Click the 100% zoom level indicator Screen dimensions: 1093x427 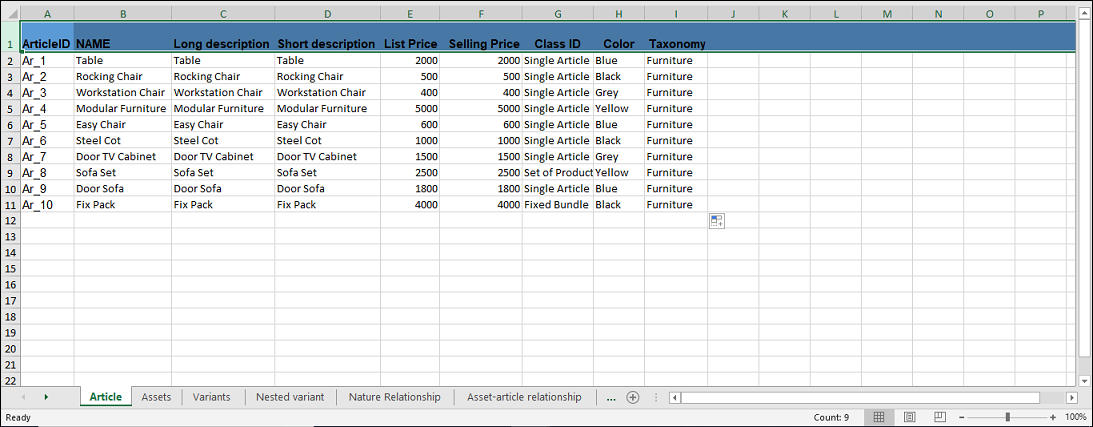point(1075,417)
